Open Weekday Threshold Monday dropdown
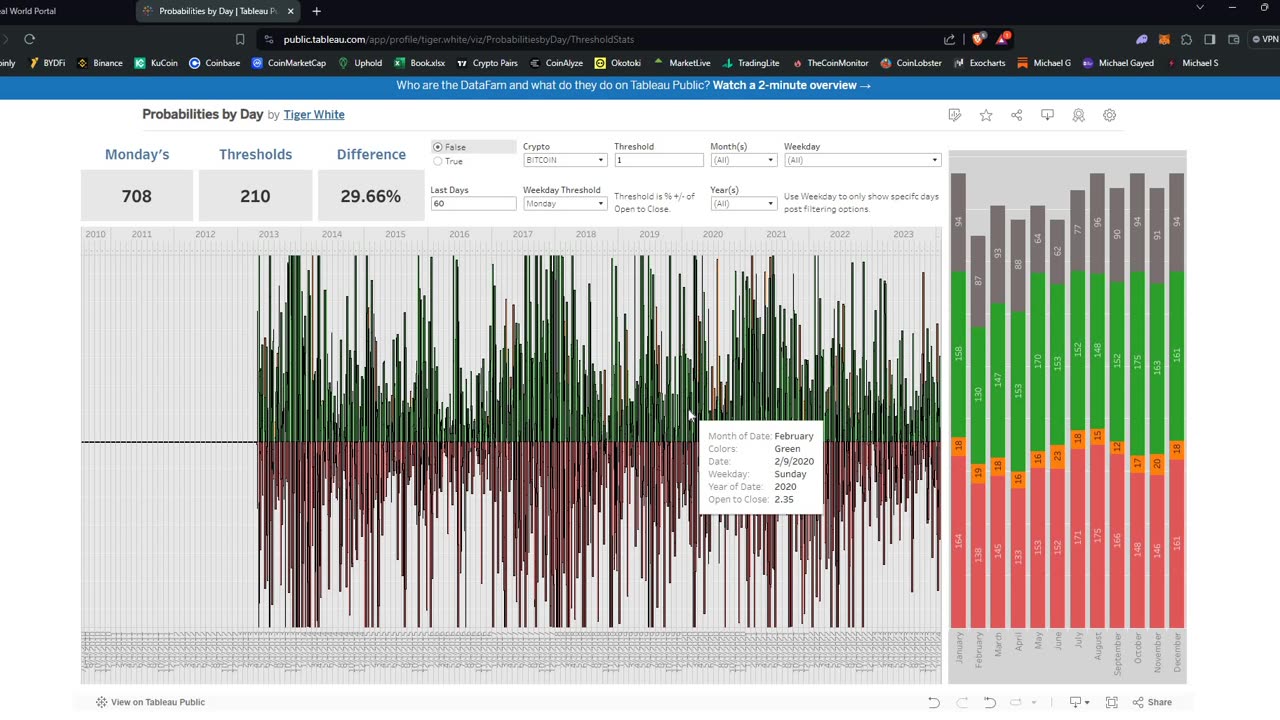This screenshot has width=1280, height=720. click(x=564, y=203)
